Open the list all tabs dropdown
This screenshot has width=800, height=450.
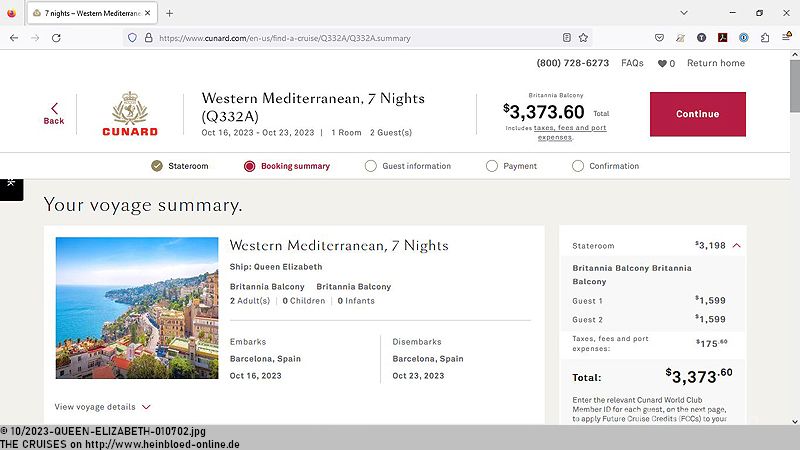coord(684,13)
